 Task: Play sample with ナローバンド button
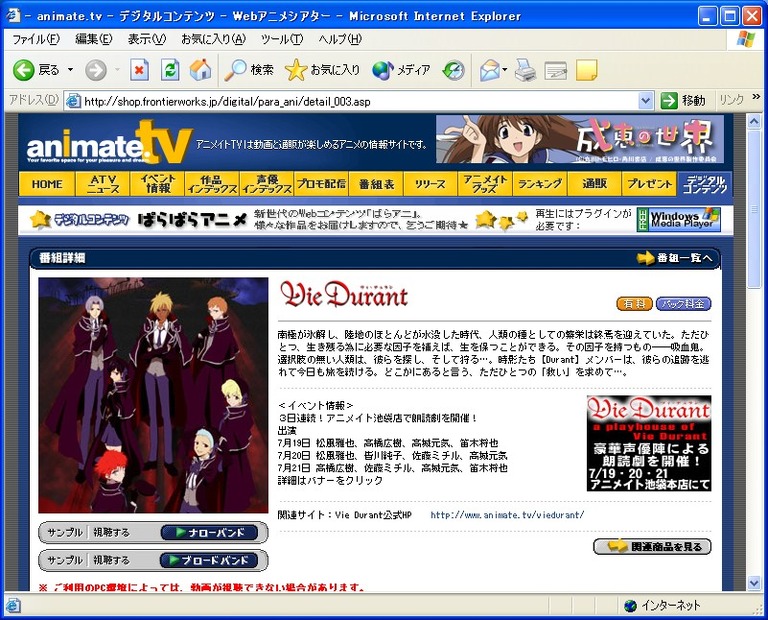210,532
